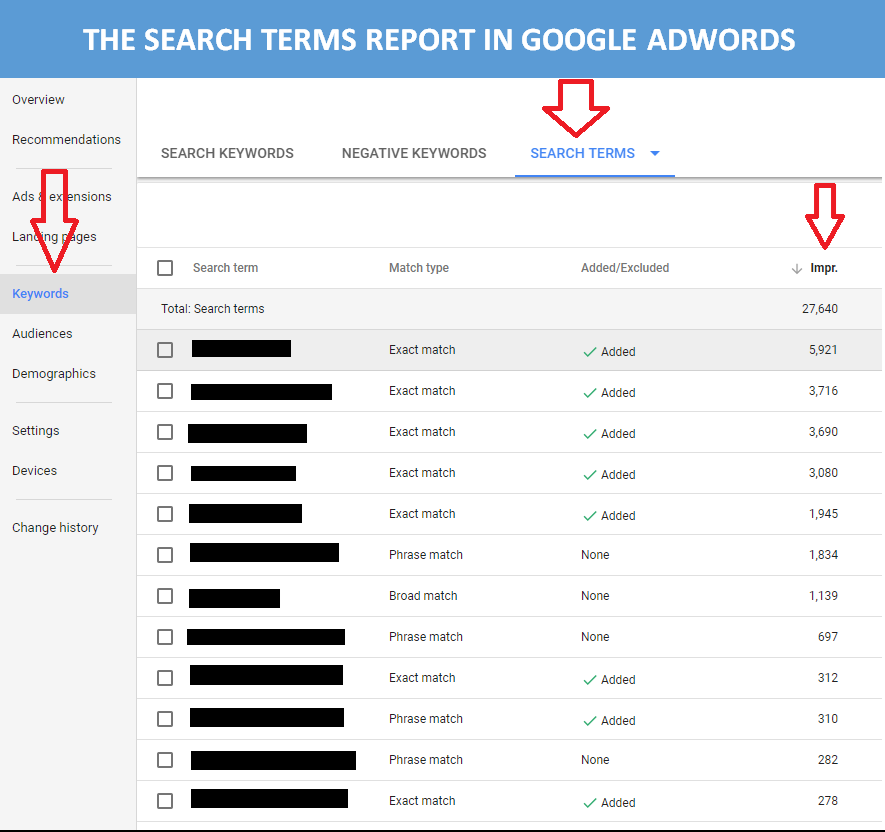Check the box for the 310 impressions row

point(165,719)
